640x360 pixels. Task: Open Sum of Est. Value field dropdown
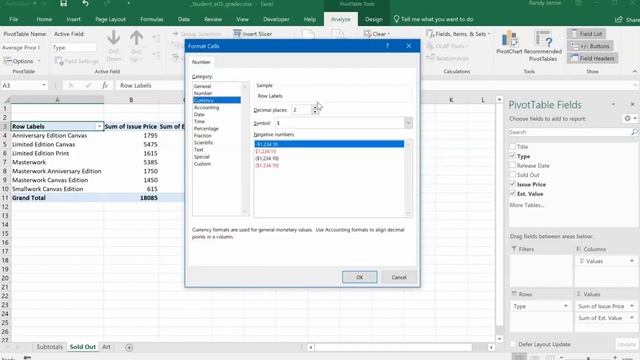pos(632,318)
